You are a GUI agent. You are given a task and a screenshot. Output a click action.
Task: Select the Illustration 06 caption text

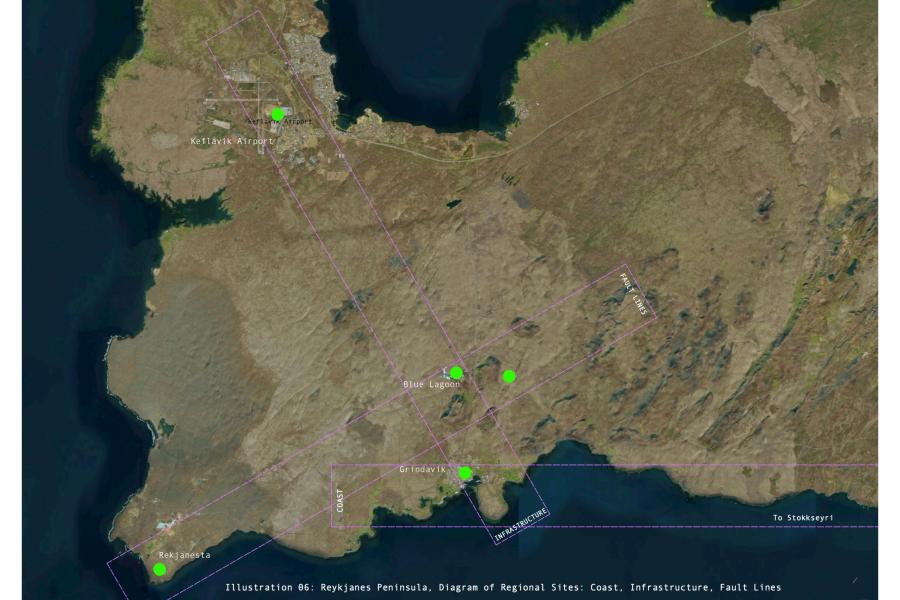pyautogui.click(x=503, y=587)
